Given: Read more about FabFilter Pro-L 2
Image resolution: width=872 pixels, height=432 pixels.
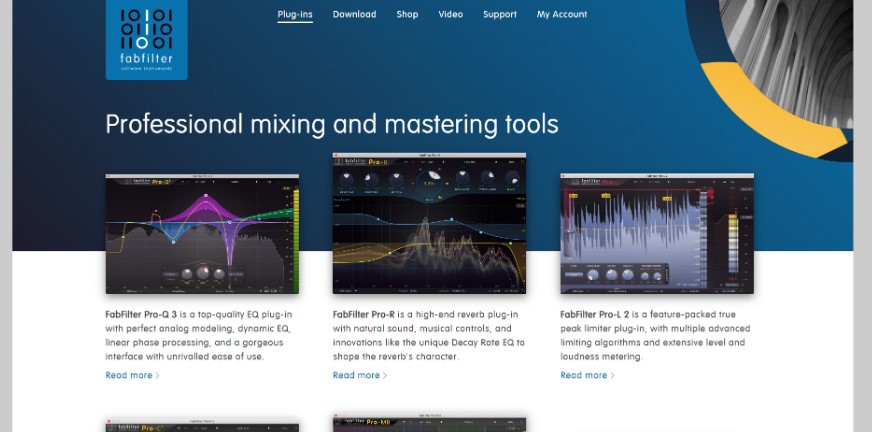Looking at the screenshot, I should pyautogui.click(x=587, y=375).
